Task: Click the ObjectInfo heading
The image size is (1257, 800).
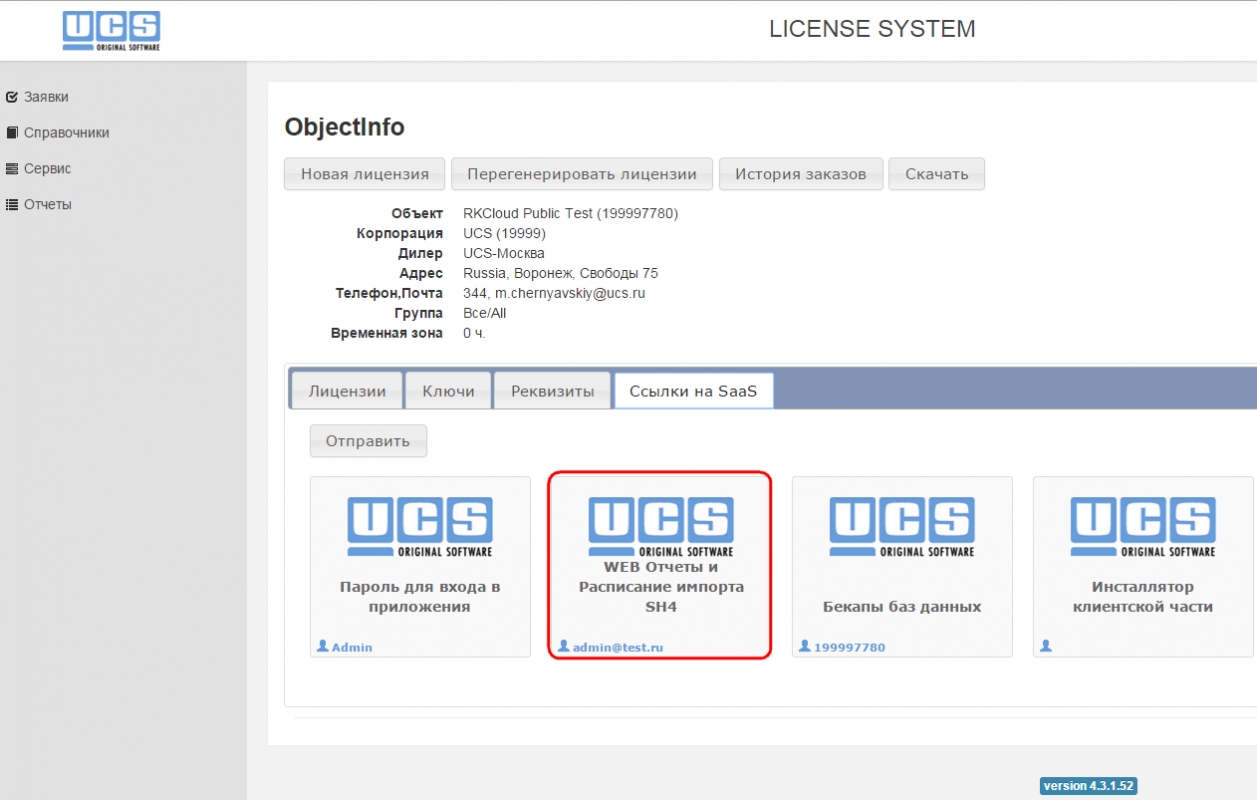Action: pos(345,127)
